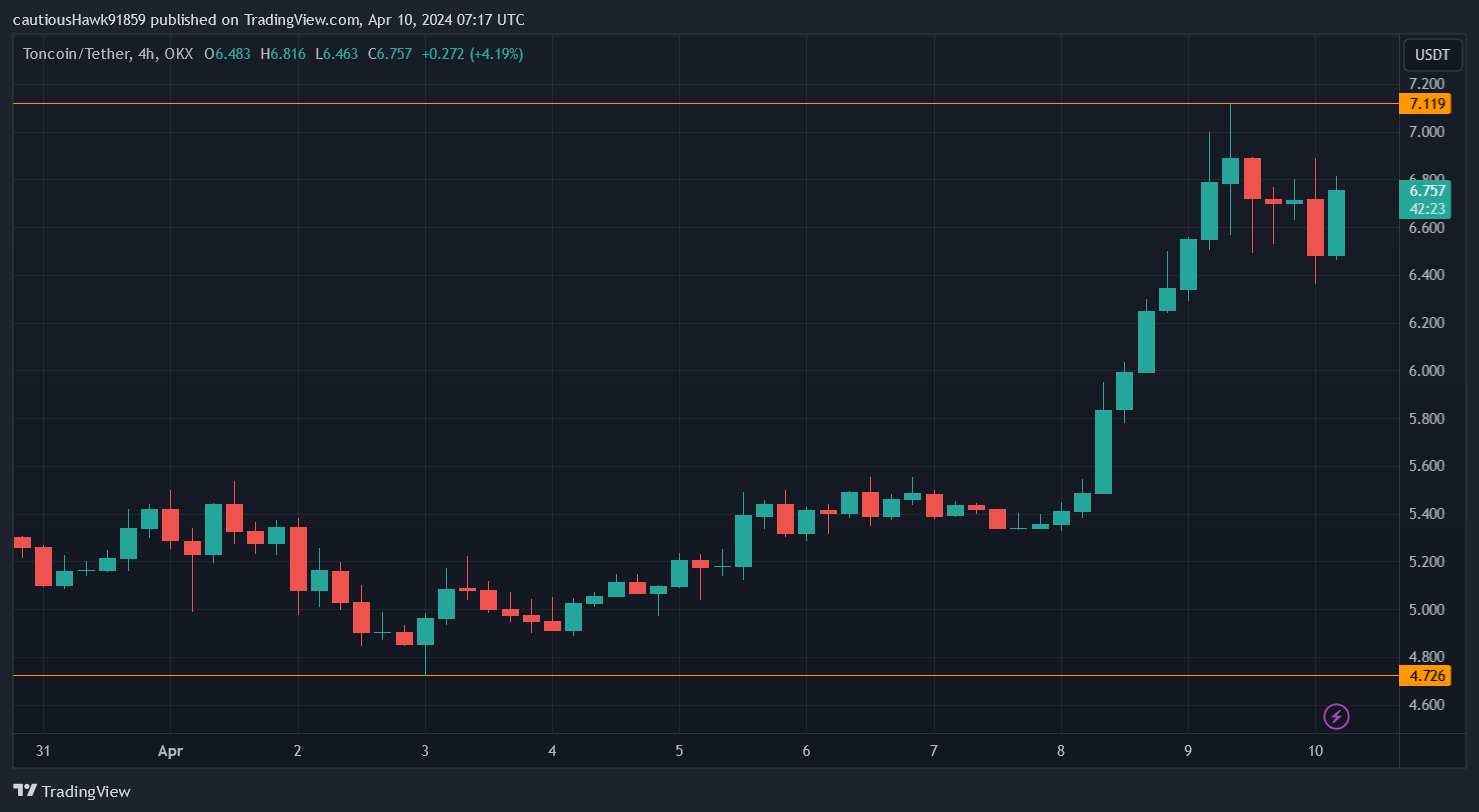This screenshot has height=812, width=1479.
Task: Click the 7.200 price axis label
Action: pos(1425,84)
